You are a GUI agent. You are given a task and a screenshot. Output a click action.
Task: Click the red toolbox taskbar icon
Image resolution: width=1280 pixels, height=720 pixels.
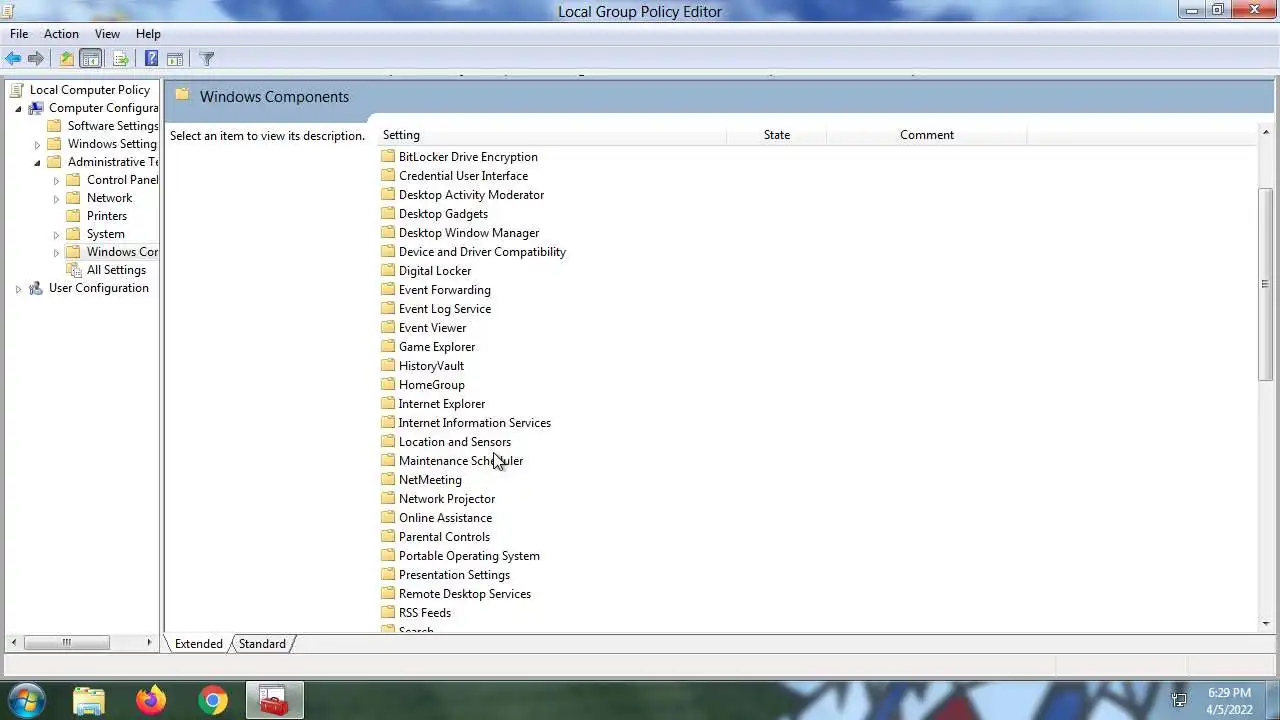click(x=273, y=700)
